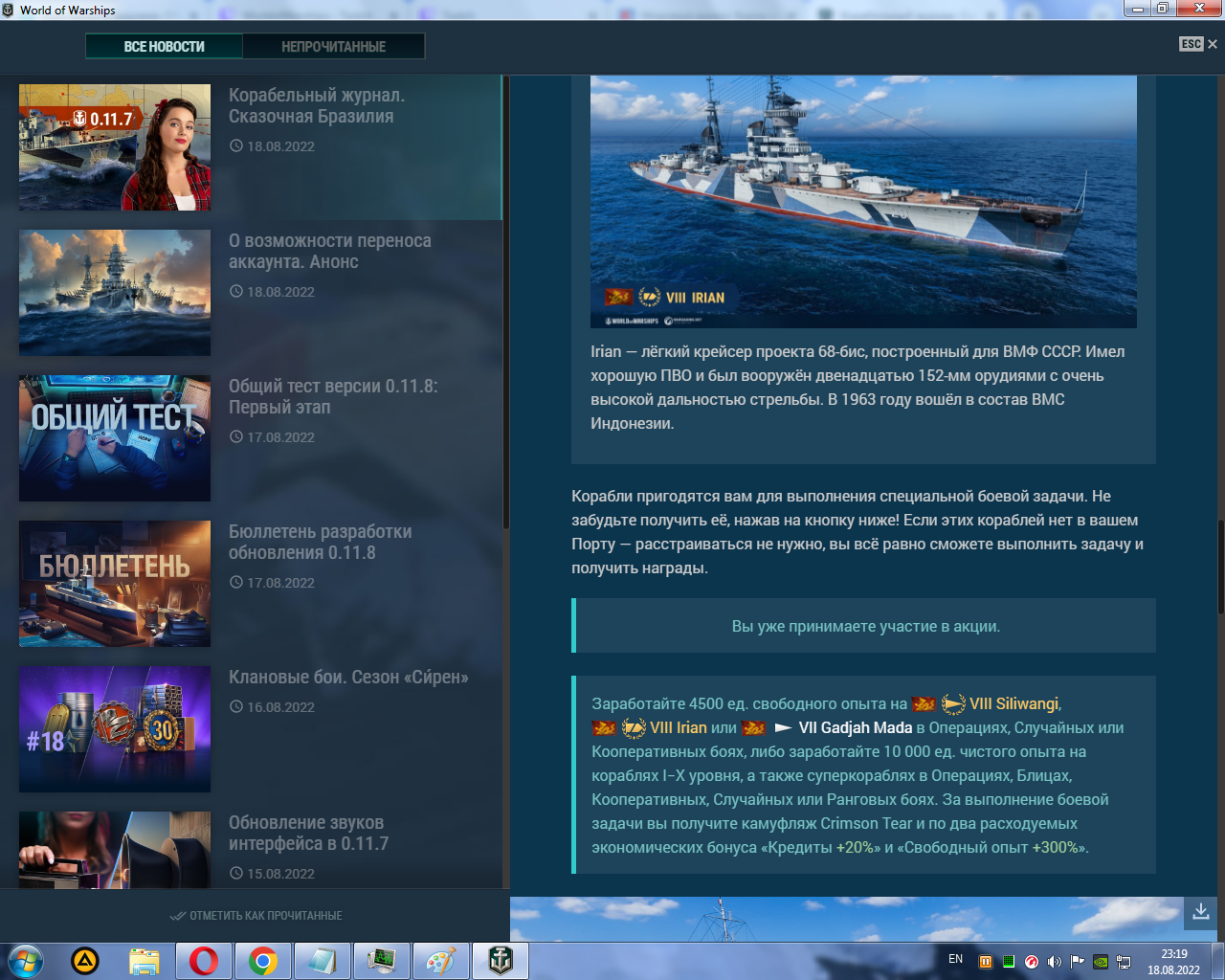The image size is (1225, 980).
Task: Click the Action Center flag tray icon
Action: 1078,962
